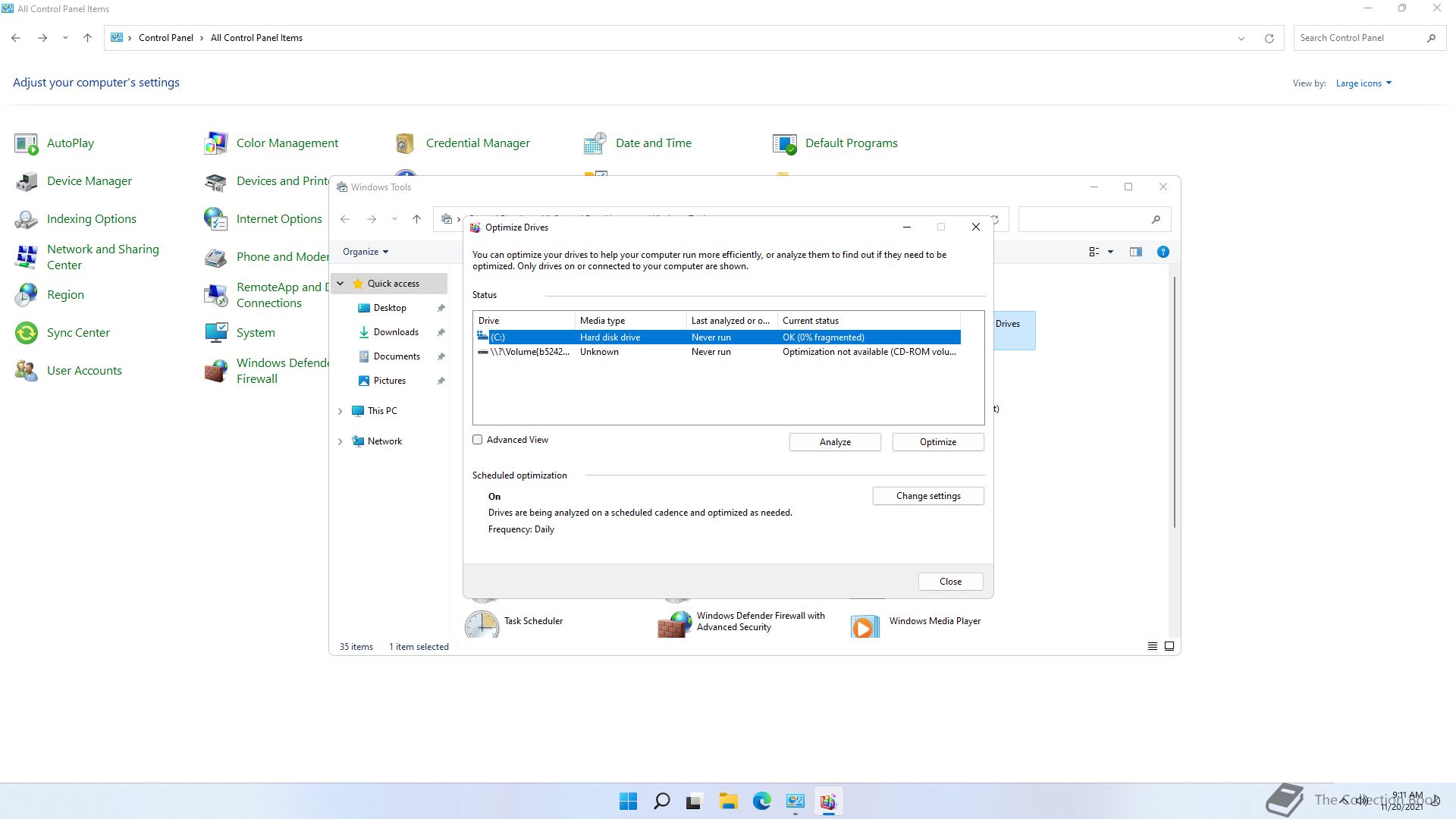Open the View by Large icons dropdown

1363,83
